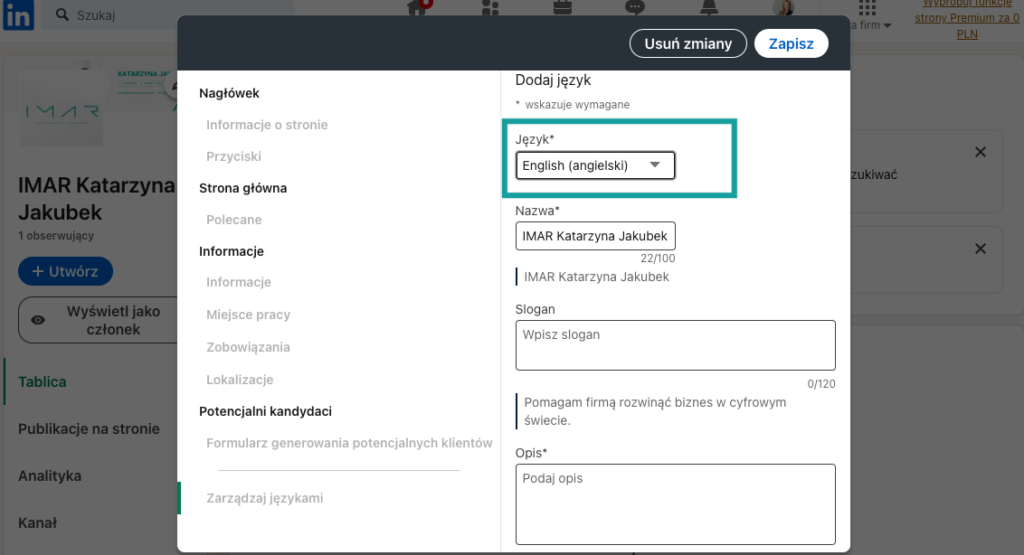The image size is (1024, 555).
Task: Click the eye icon in 'Wyświetl jako członek'
Action: (39, 320)
